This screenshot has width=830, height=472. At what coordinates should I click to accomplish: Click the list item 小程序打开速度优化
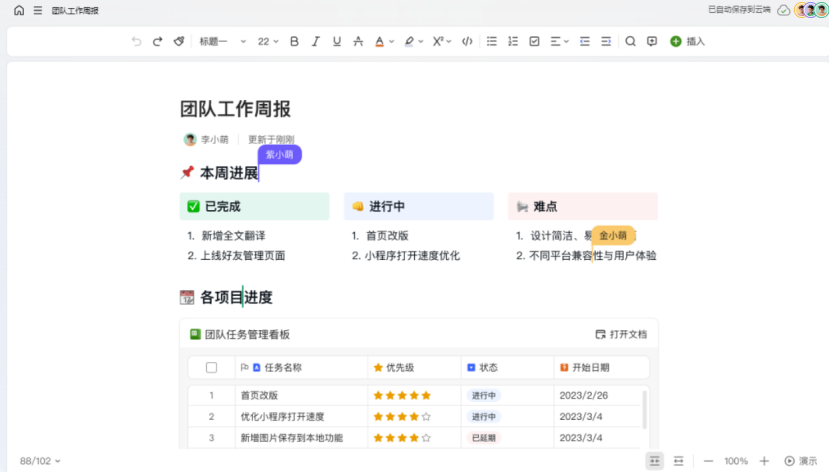412,256
